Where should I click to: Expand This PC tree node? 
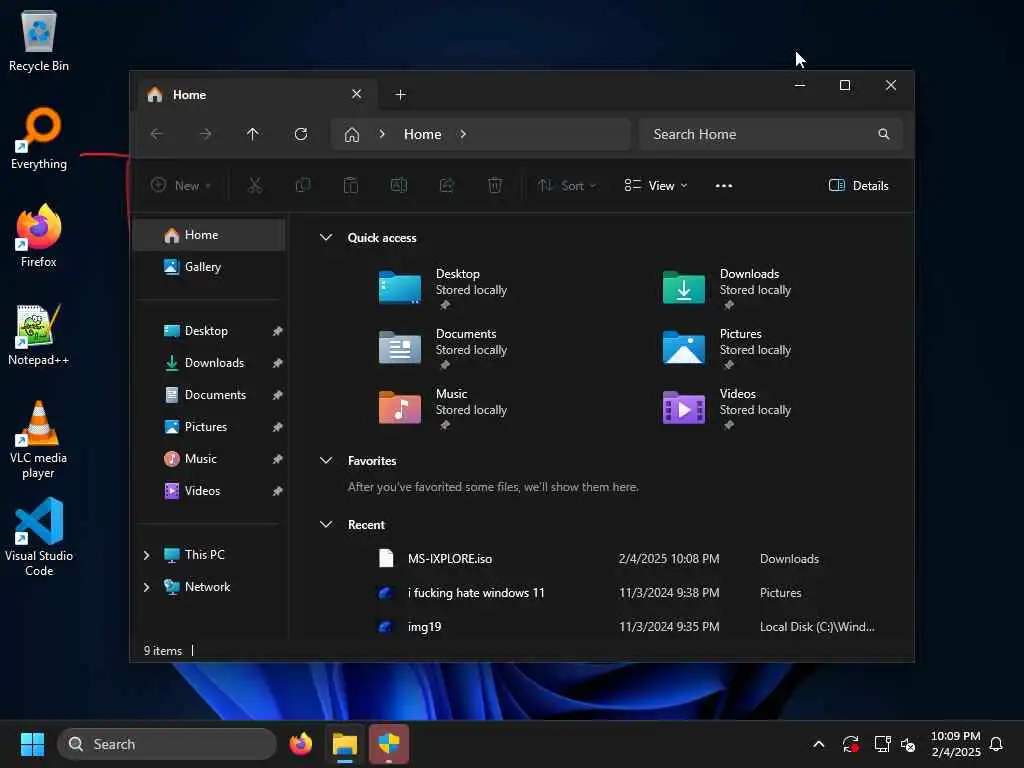pos(146,555)
